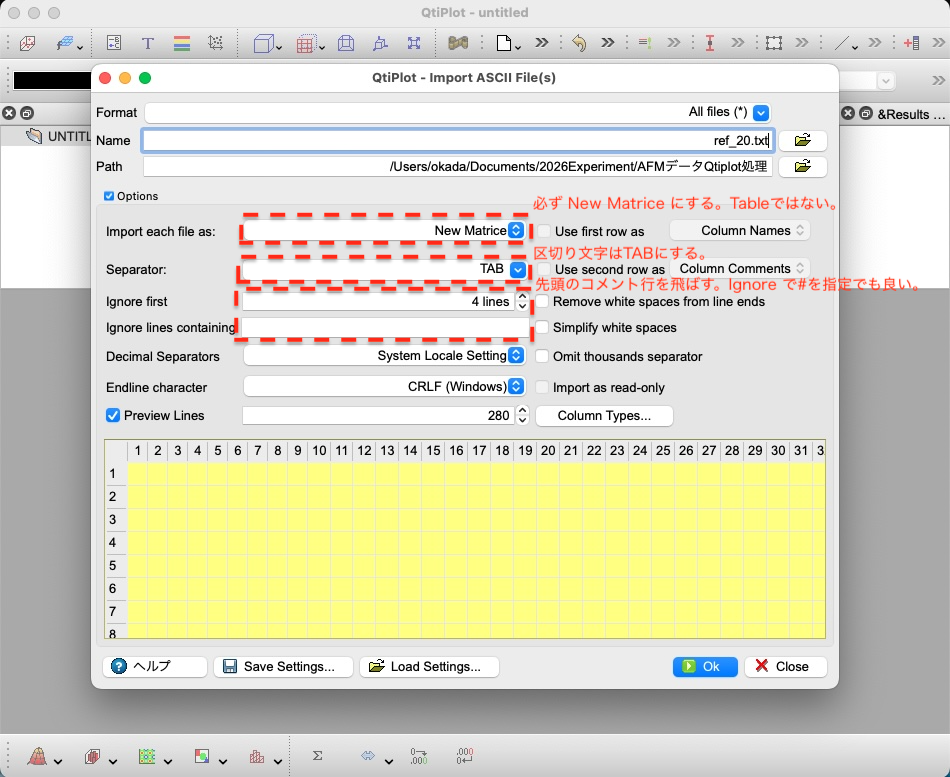This screenshot has height=777, width=950.
Task: Open the 'Column Comments' dropdown
Action: pyautogui.click(x=740, y=268)
